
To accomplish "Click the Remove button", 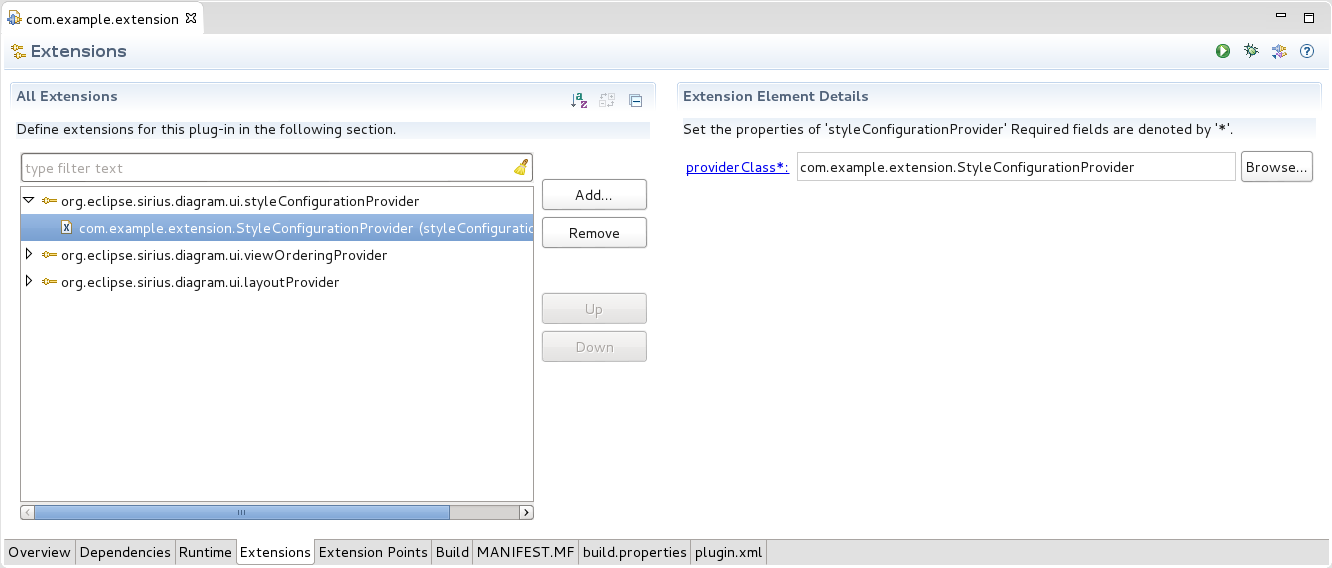I will point(594,233).
